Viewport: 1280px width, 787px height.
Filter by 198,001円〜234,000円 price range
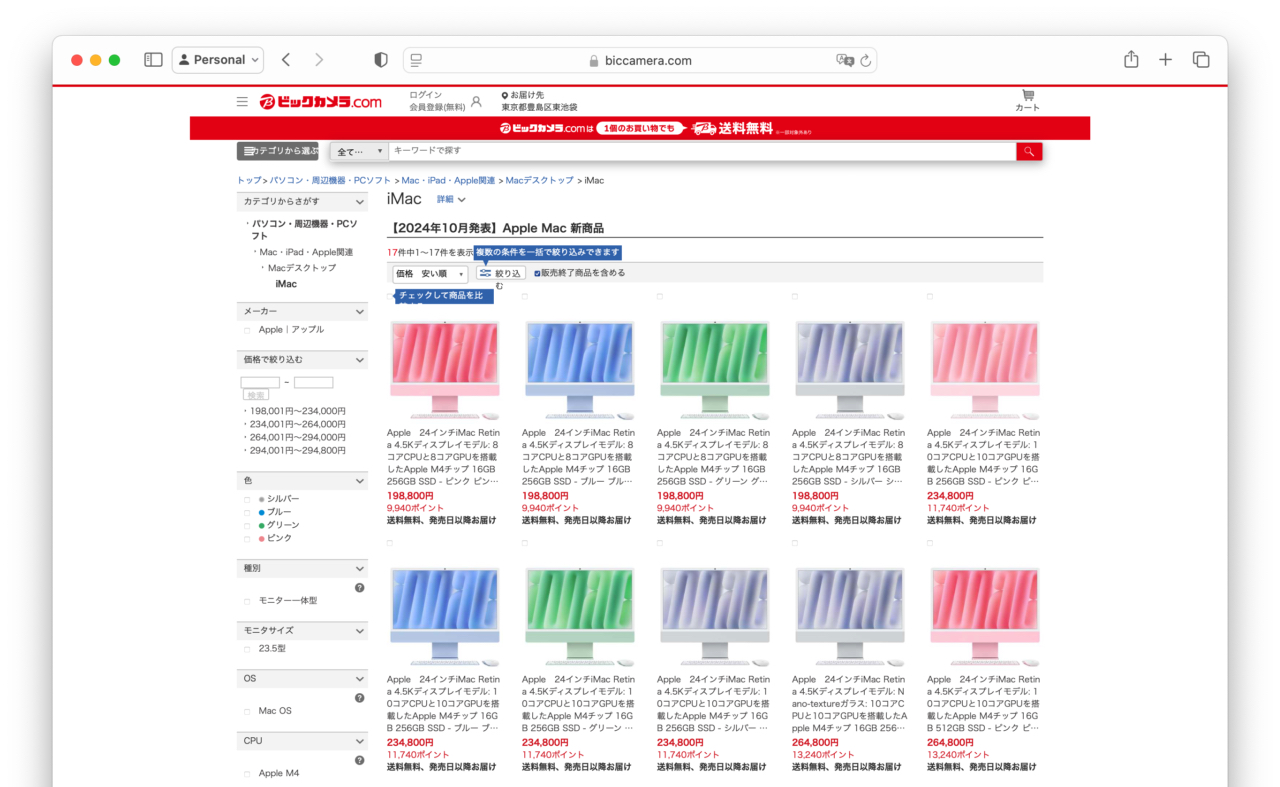pos(297,411)
